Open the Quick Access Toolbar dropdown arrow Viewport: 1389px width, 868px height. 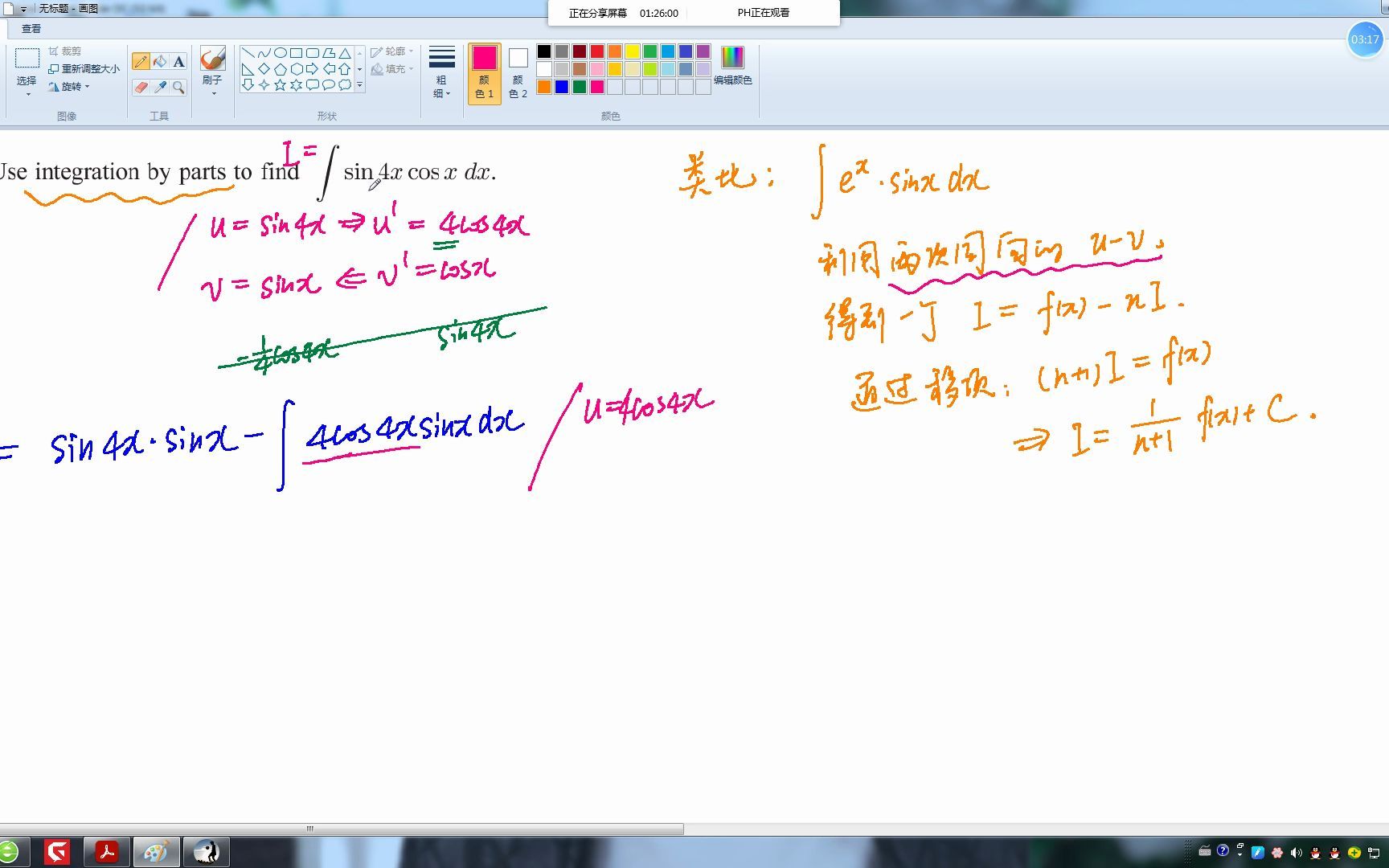tap(23, 9)
